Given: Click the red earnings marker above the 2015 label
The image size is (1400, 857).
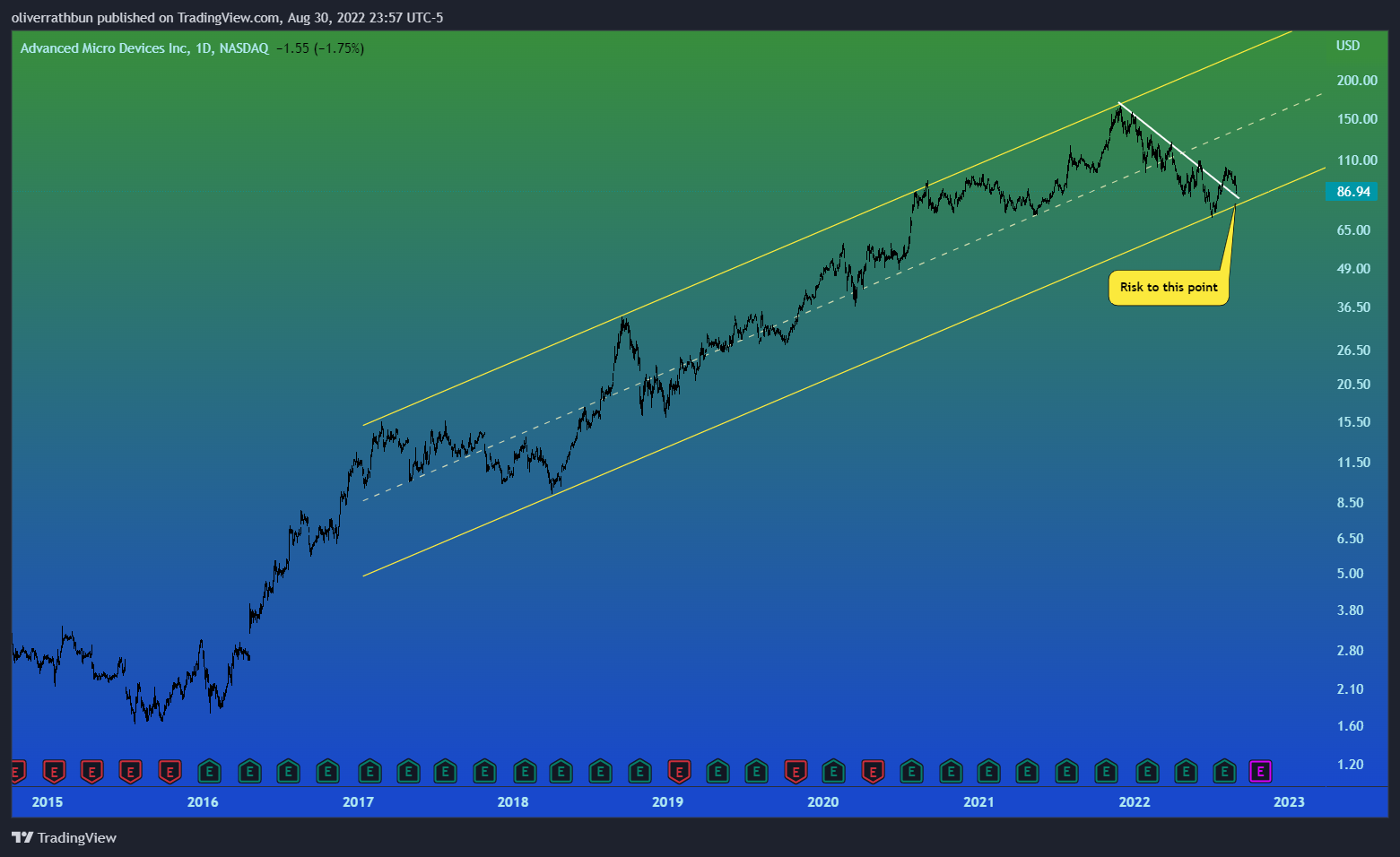Looking at the screenshot, I should point(53,771).
